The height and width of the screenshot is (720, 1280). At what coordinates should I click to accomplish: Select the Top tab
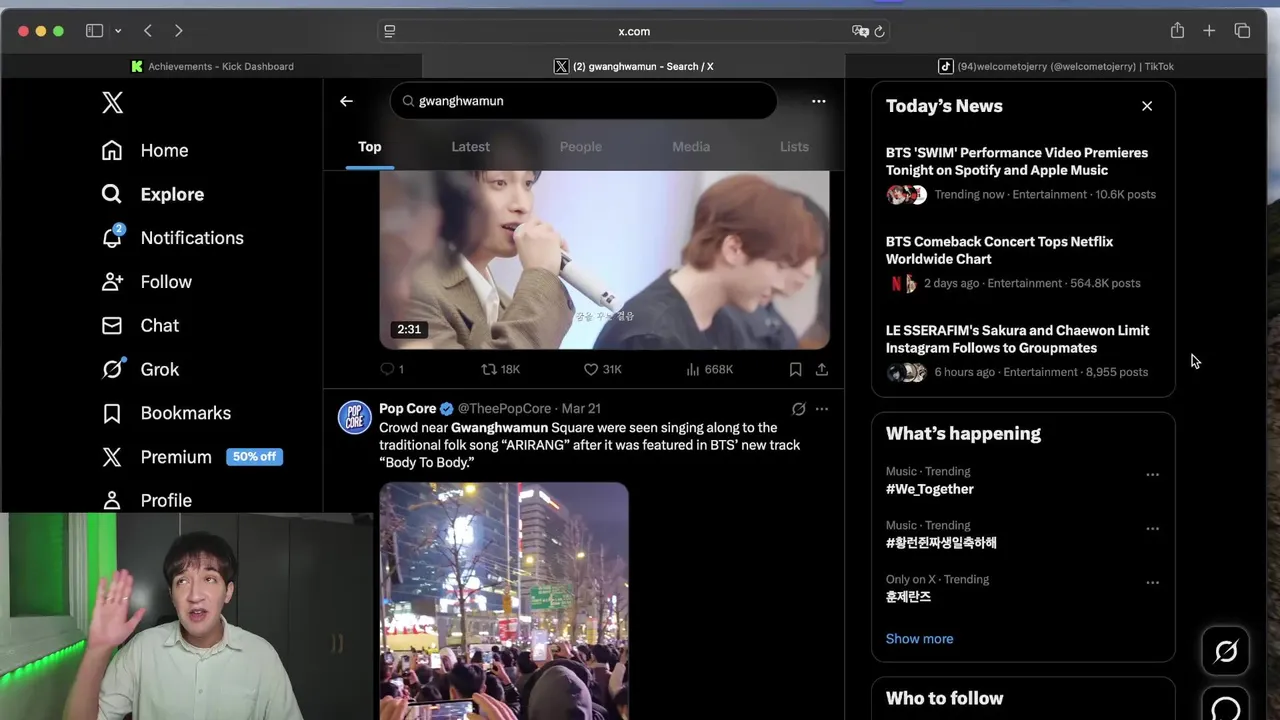370,147
